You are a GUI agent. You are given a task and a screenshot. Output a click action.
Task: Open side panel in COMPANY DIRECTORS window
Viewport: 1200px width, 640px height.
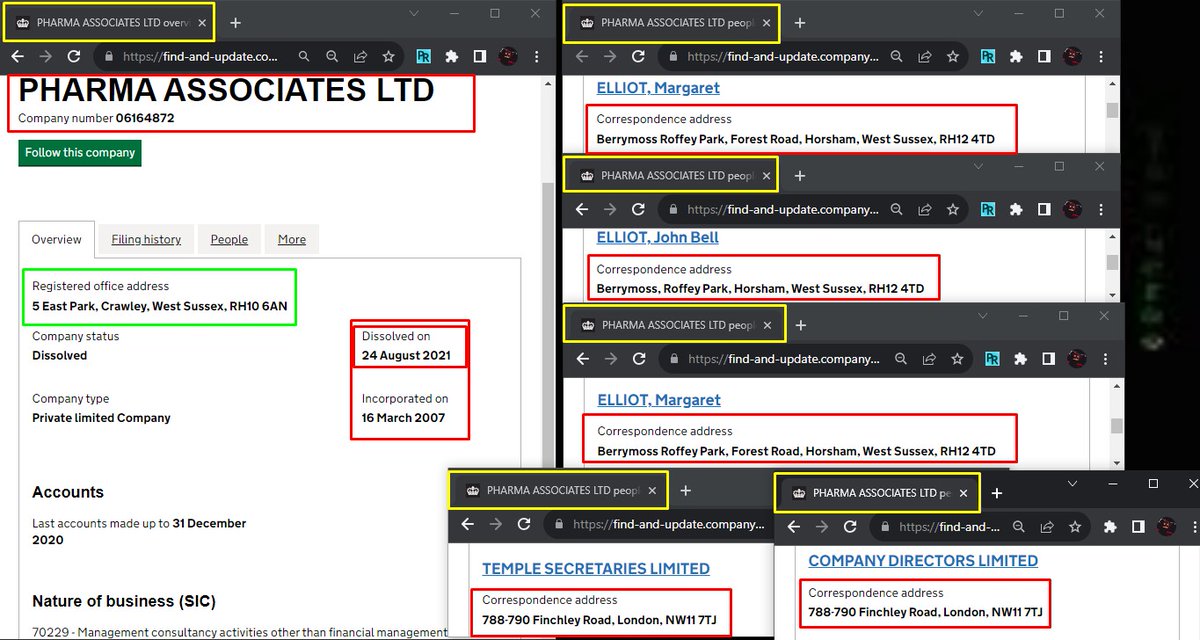pos(1138,526)
